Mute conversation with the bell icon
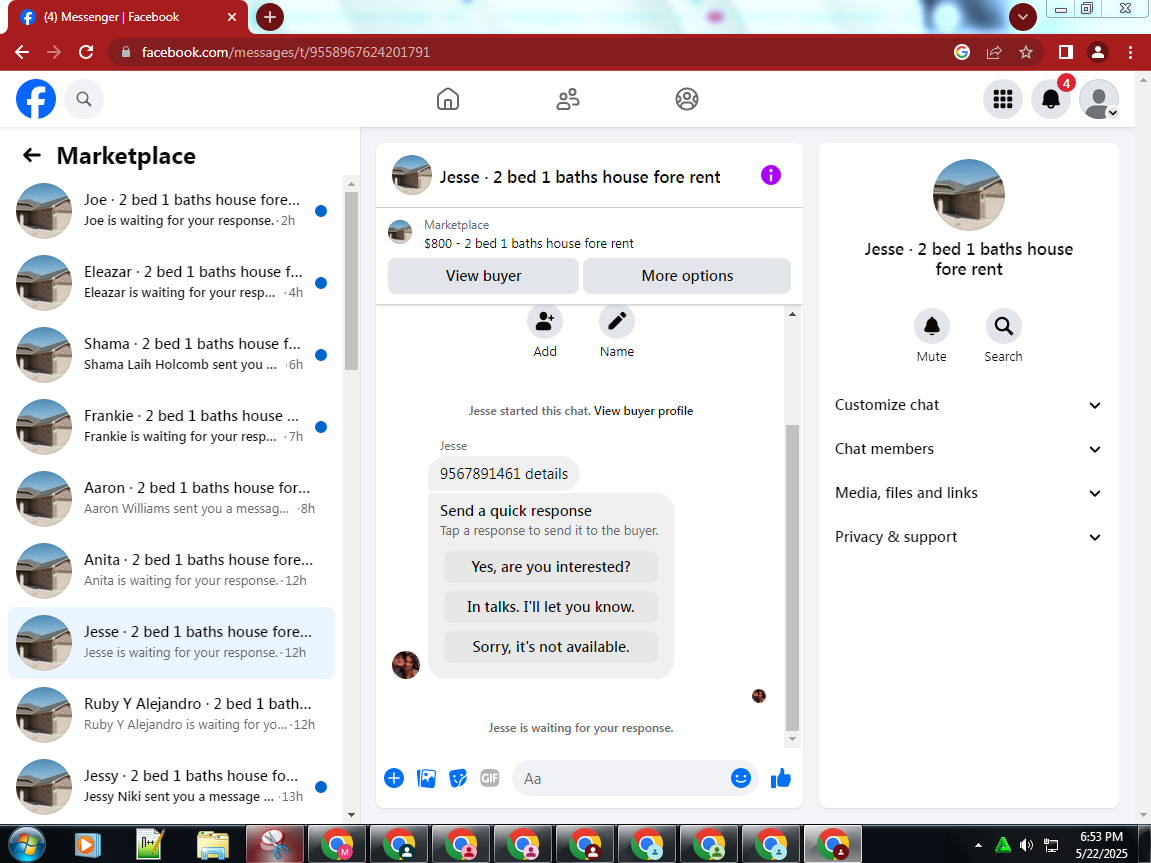The width and height of the screenshot is (1151, 863). pos(932,326)
